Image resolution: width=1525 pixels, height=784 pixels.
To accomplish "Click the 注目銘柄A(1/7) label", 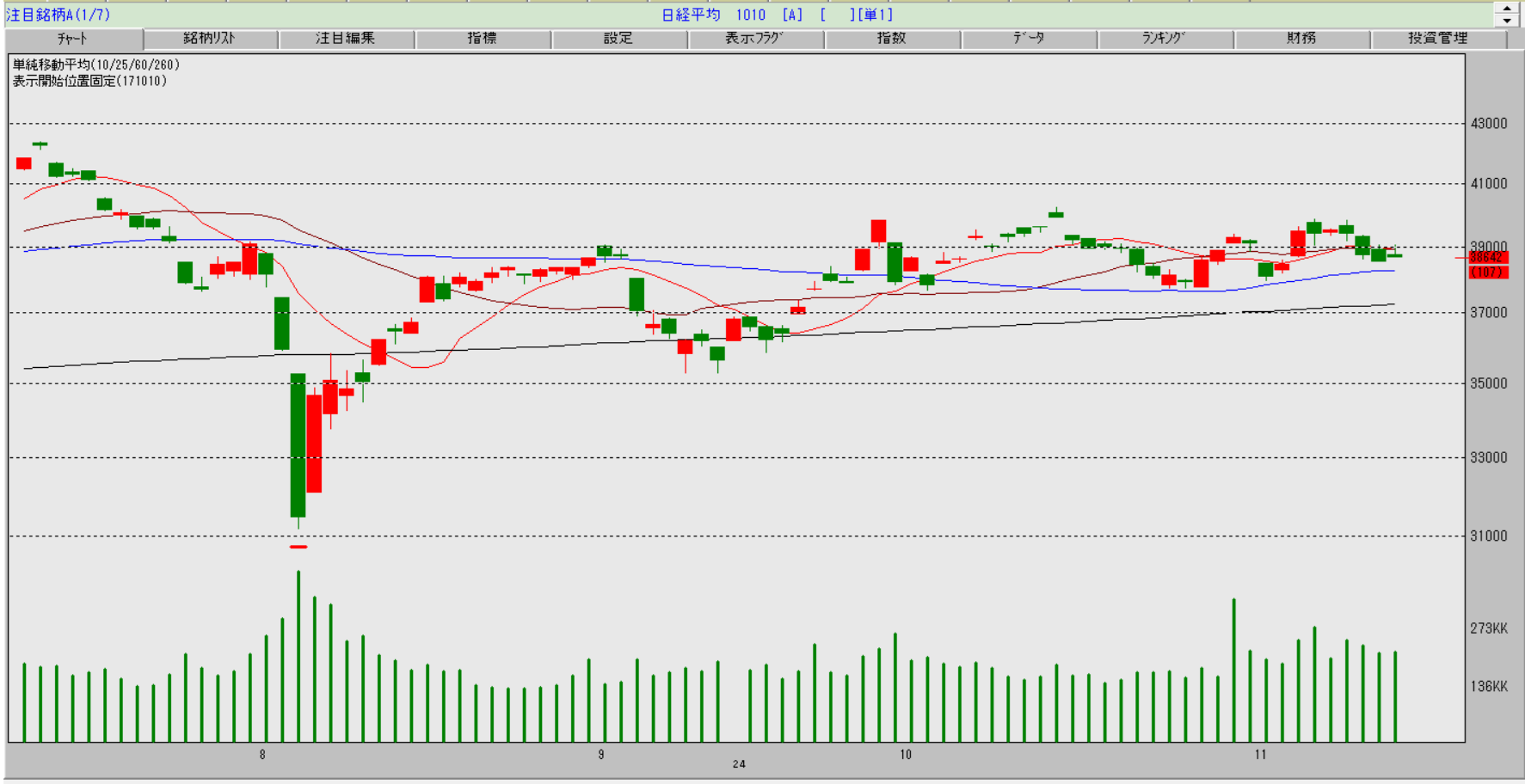I will [x=58, y=15].
